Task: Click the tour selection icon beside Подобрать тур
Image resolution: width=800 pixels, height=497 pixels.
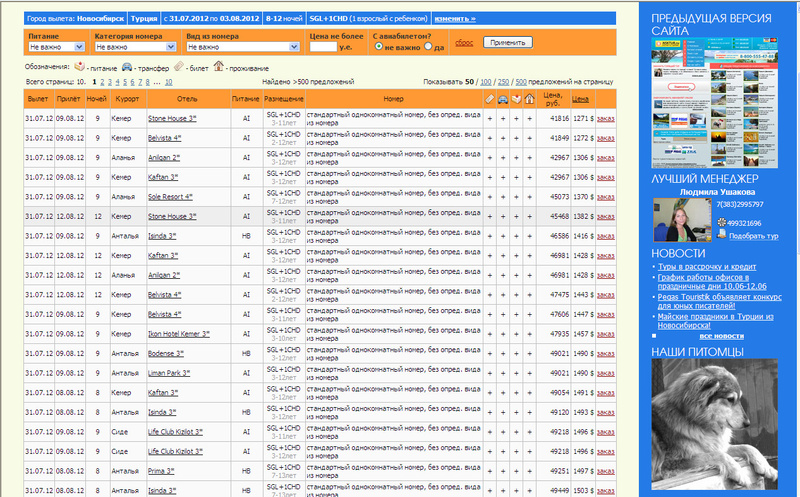Action: point(720,235)
